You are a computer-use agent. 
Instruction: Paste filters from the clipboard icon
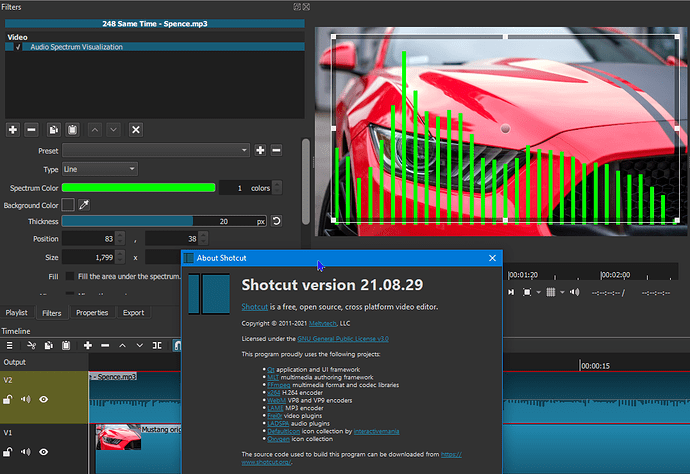(x=73, y=130)
